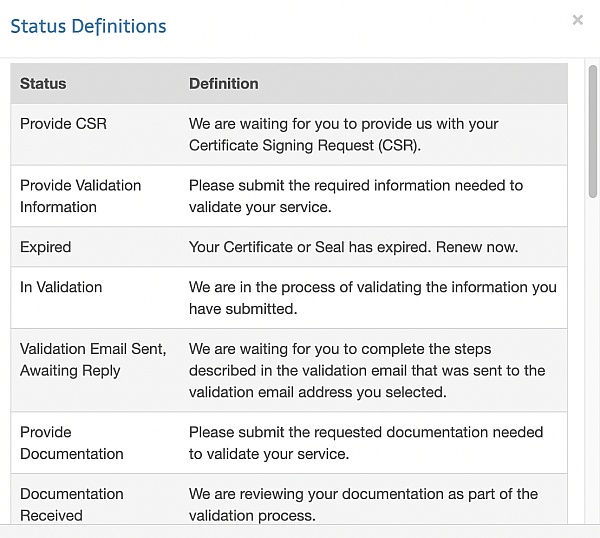Select the Provide Documentation status cell
Image resolution: width=600 pixels, height=538 pixels.
pos(72,443)
